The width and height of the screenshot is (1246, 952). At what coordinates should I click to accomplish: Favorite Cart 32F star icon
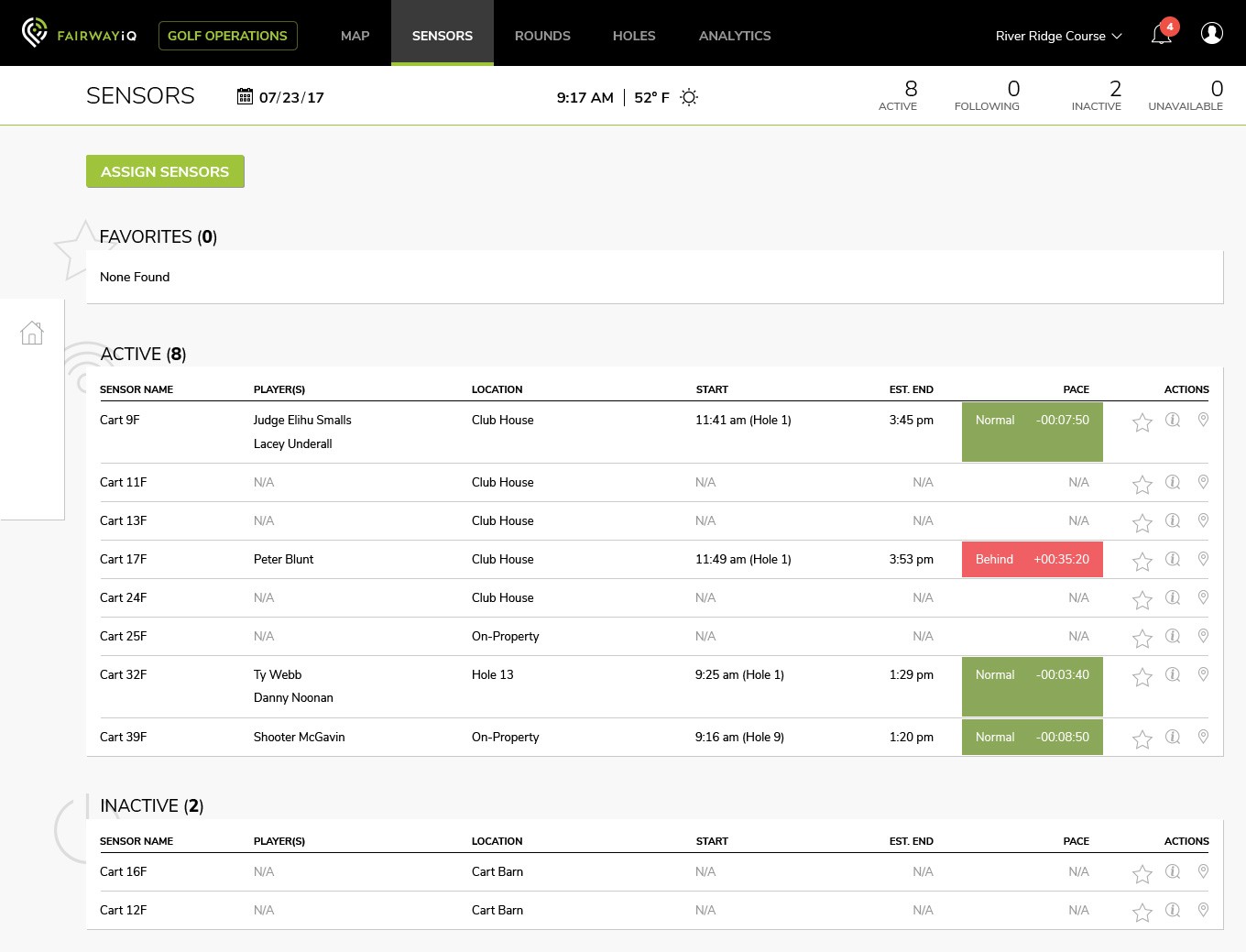[1142, 677]
